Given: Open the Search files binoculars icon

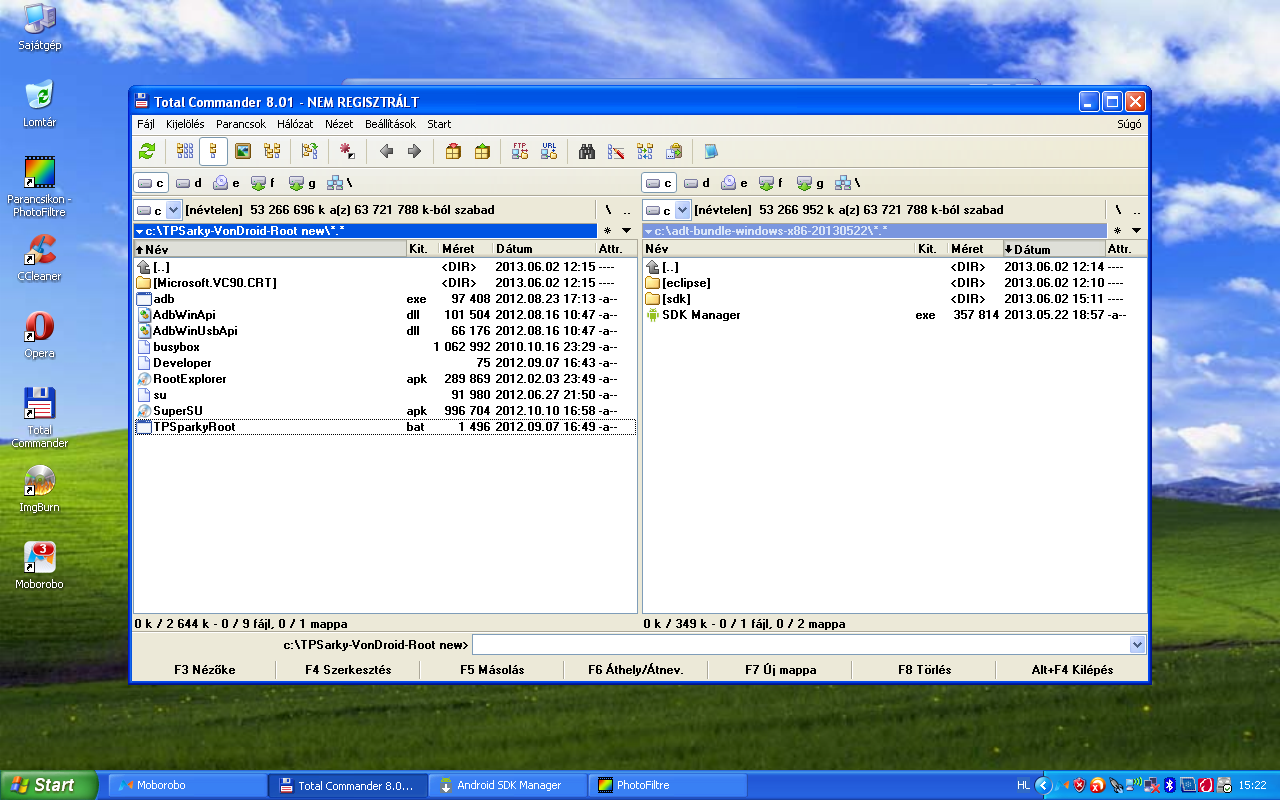Looking at the screenshot, I should [587, 151].
